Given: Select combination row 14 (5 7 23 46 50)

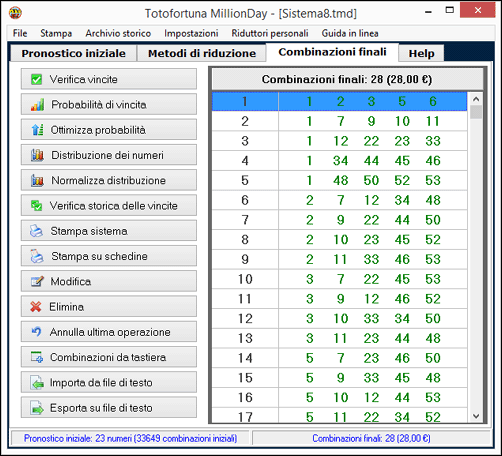Looking at the screenshot, I should click(x=339, y=358).
